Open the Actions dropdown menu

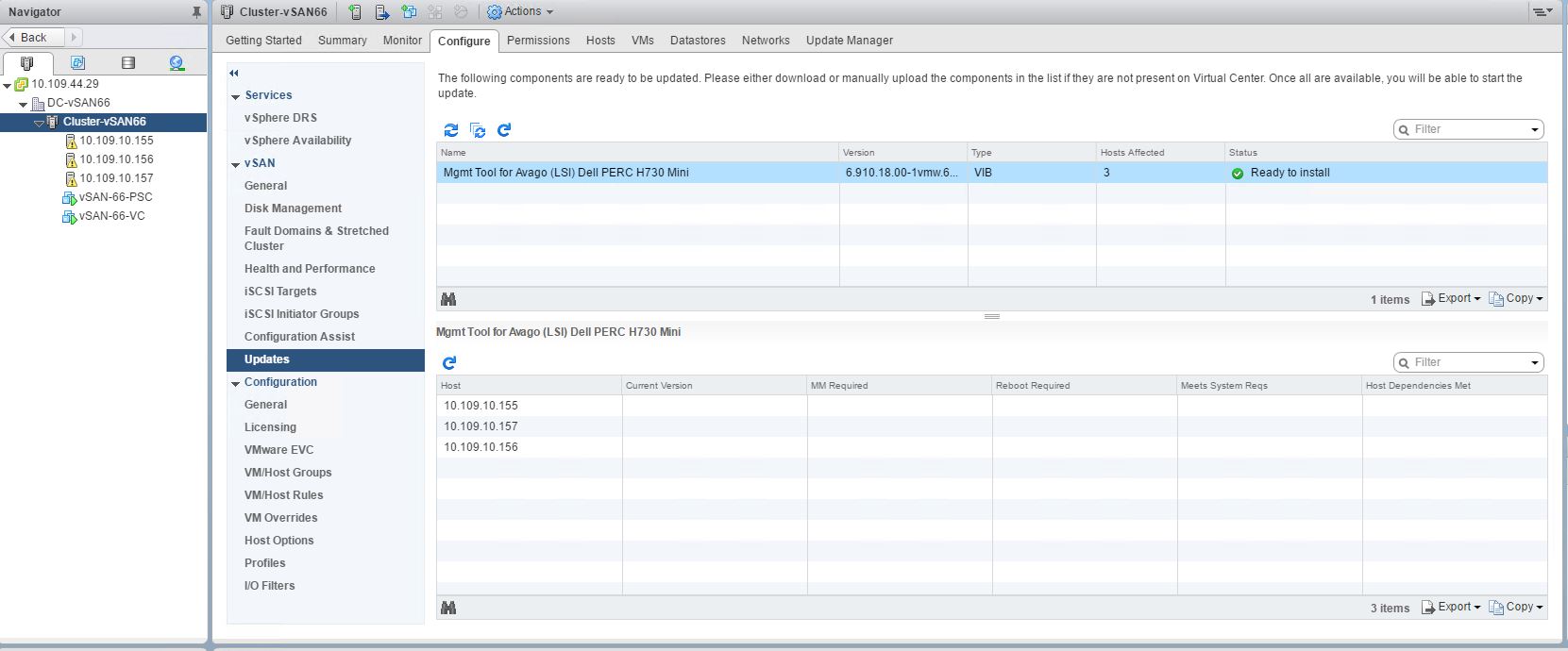coord(520,12)
